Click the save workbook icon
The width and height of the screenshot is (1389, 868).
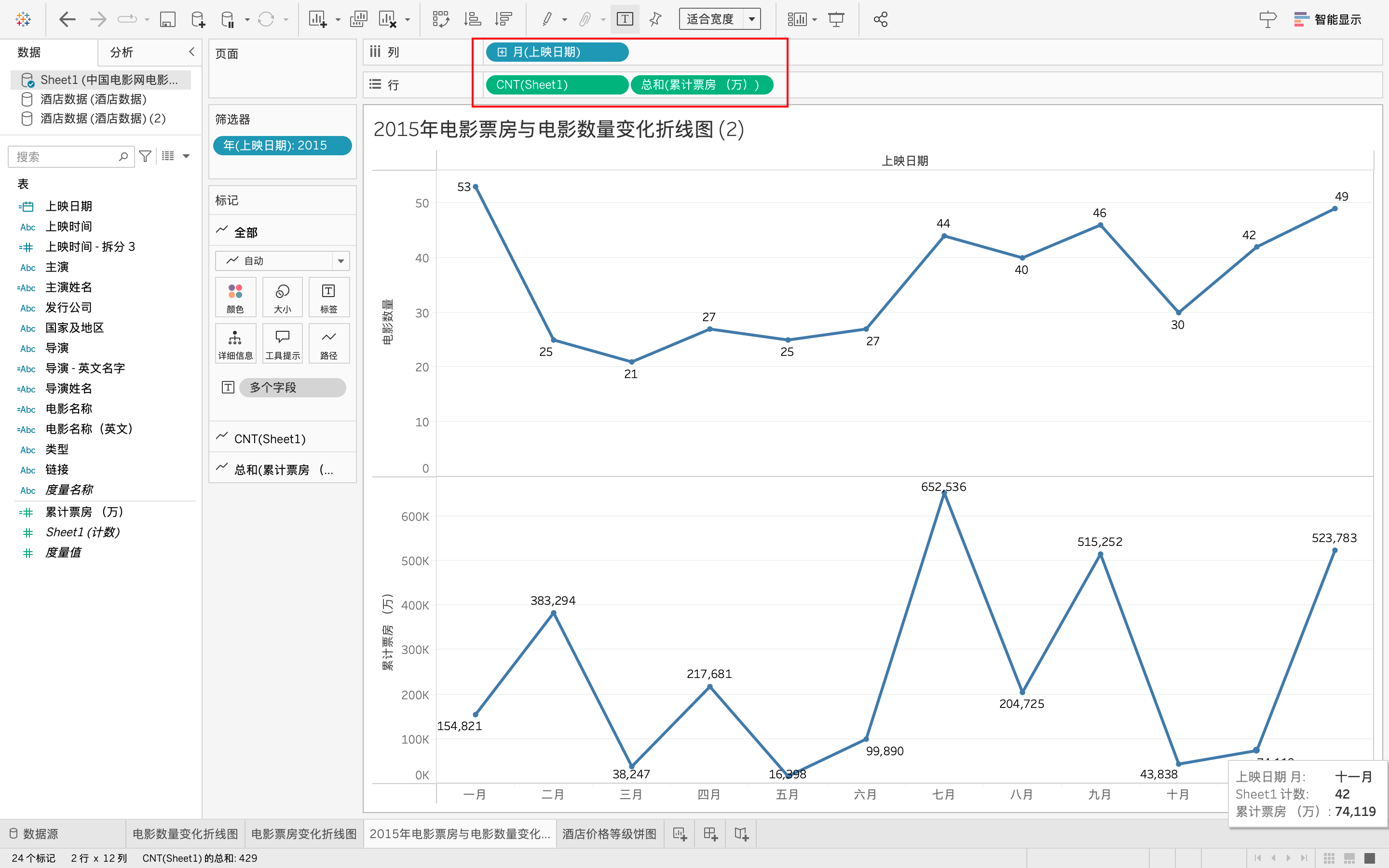pyautogui.click(x=167, y=19)
